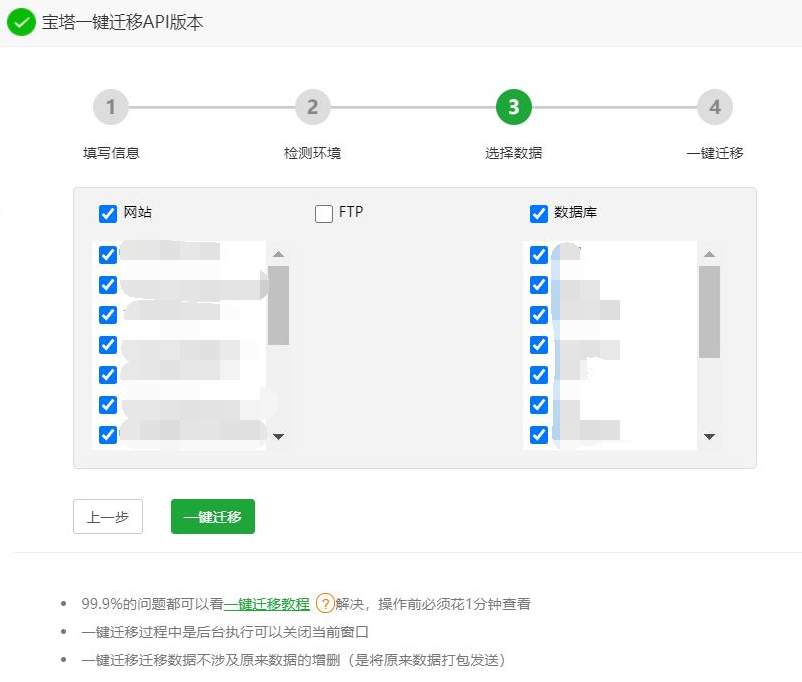Click the active step 3 选择数据 circle

point(513,107)
